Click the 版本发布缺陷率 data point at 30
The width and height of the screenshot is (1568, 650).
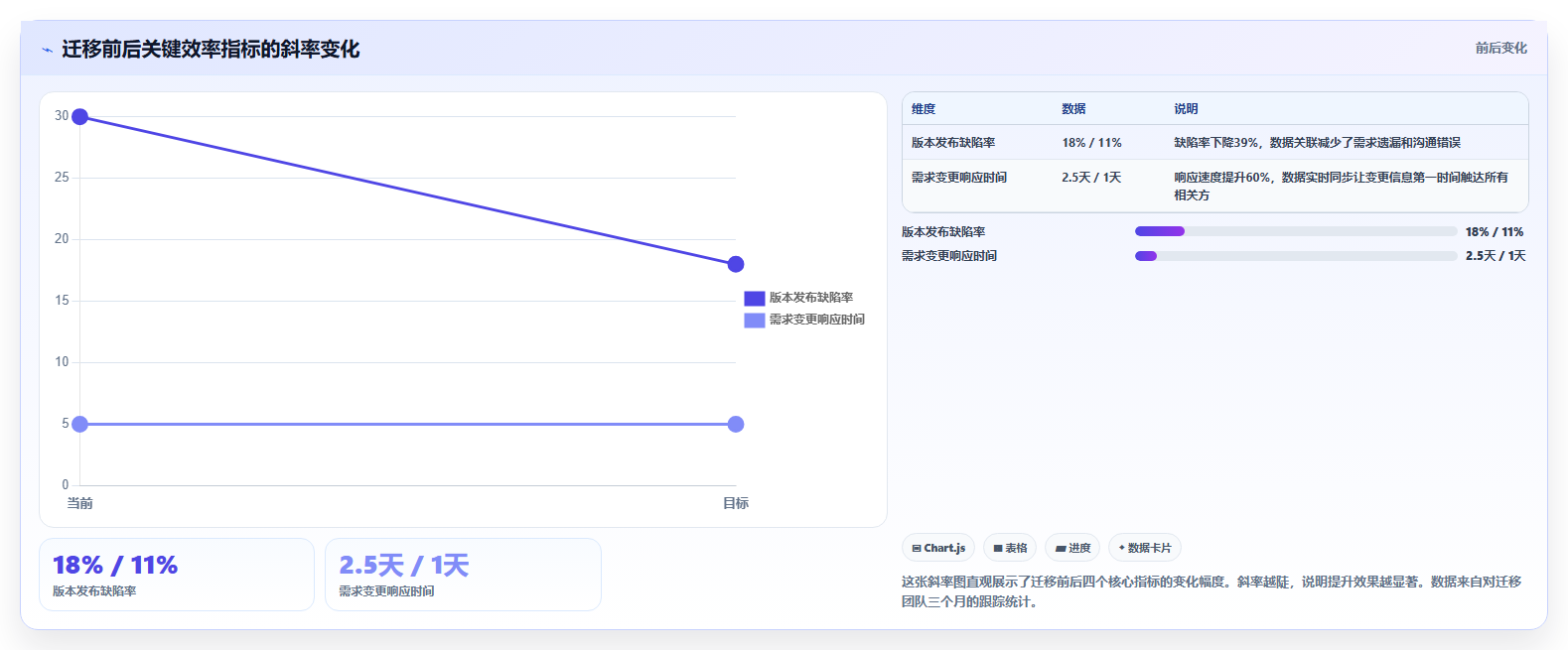(80, 117)
